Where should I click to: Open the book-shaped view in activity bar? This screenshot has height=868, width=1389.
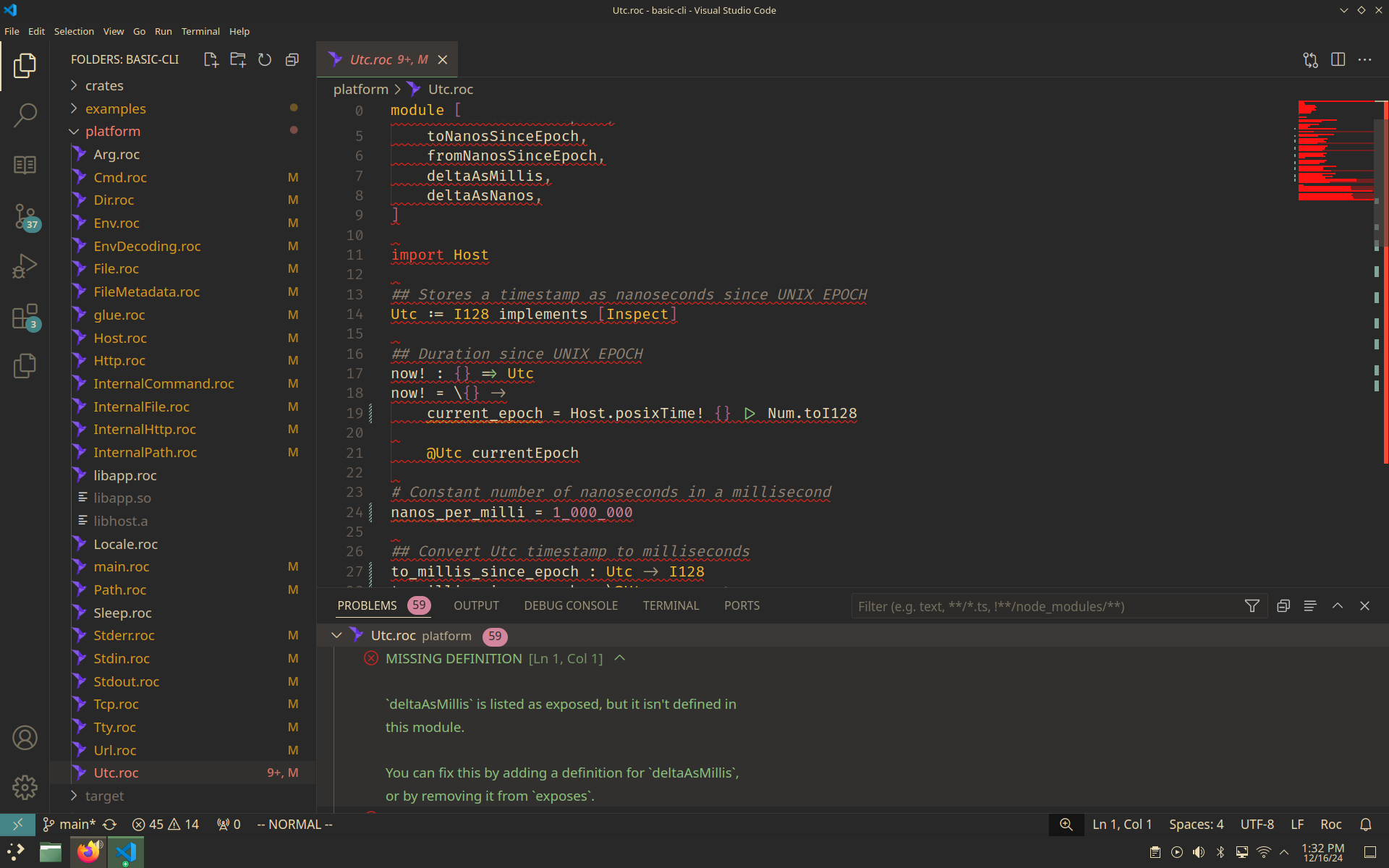pyautogui.click(x=25, y=165)
